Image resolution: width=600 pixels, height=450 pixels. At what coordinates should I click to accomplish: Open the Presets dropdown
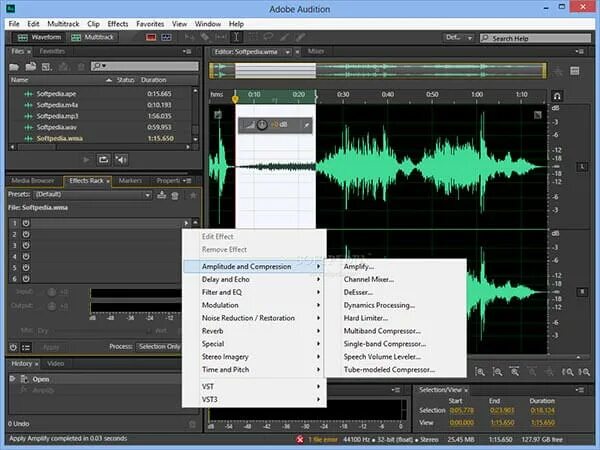pos(93,195)
